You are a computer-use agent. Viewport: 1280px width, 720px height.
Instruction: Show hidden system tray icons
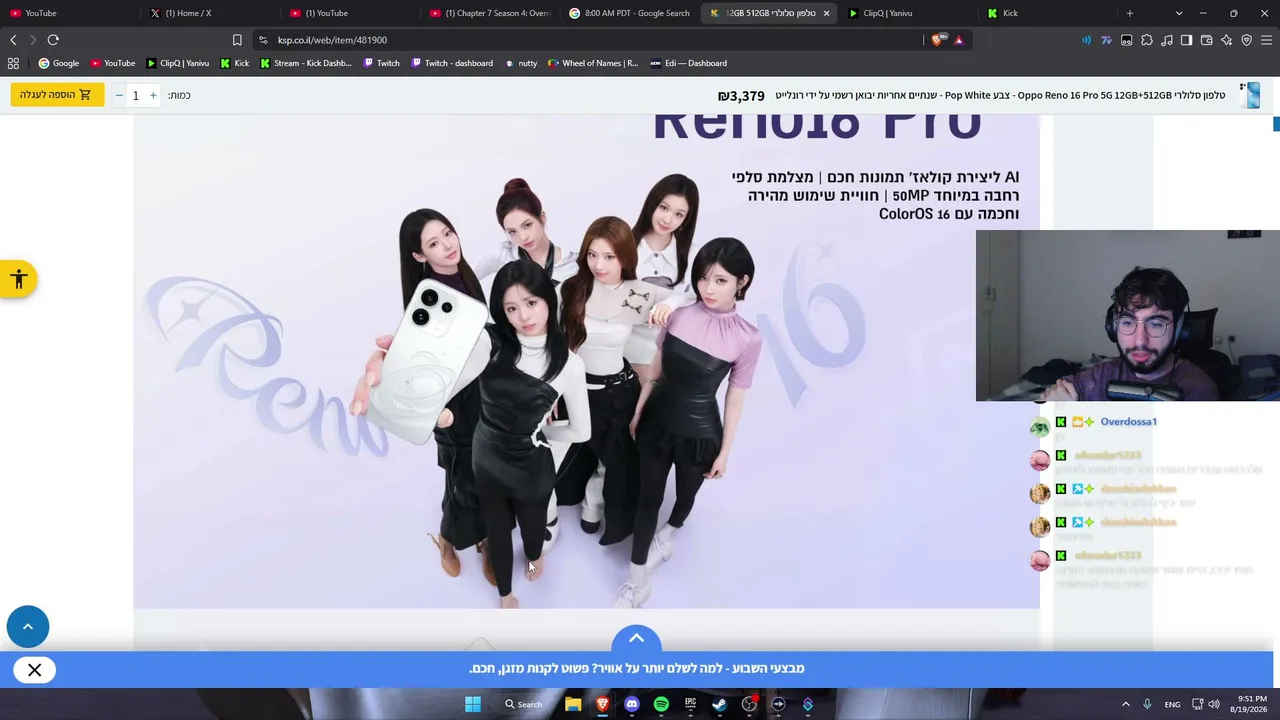click(x=1125, y=704)
